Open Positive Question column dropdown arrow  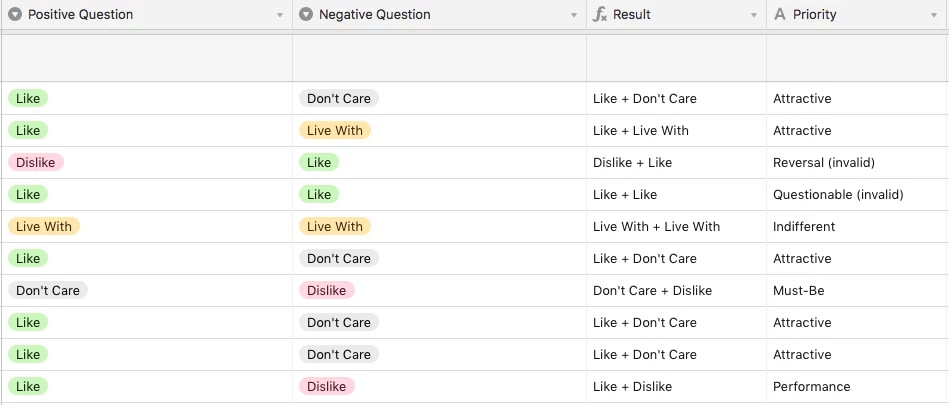point(280,16)
